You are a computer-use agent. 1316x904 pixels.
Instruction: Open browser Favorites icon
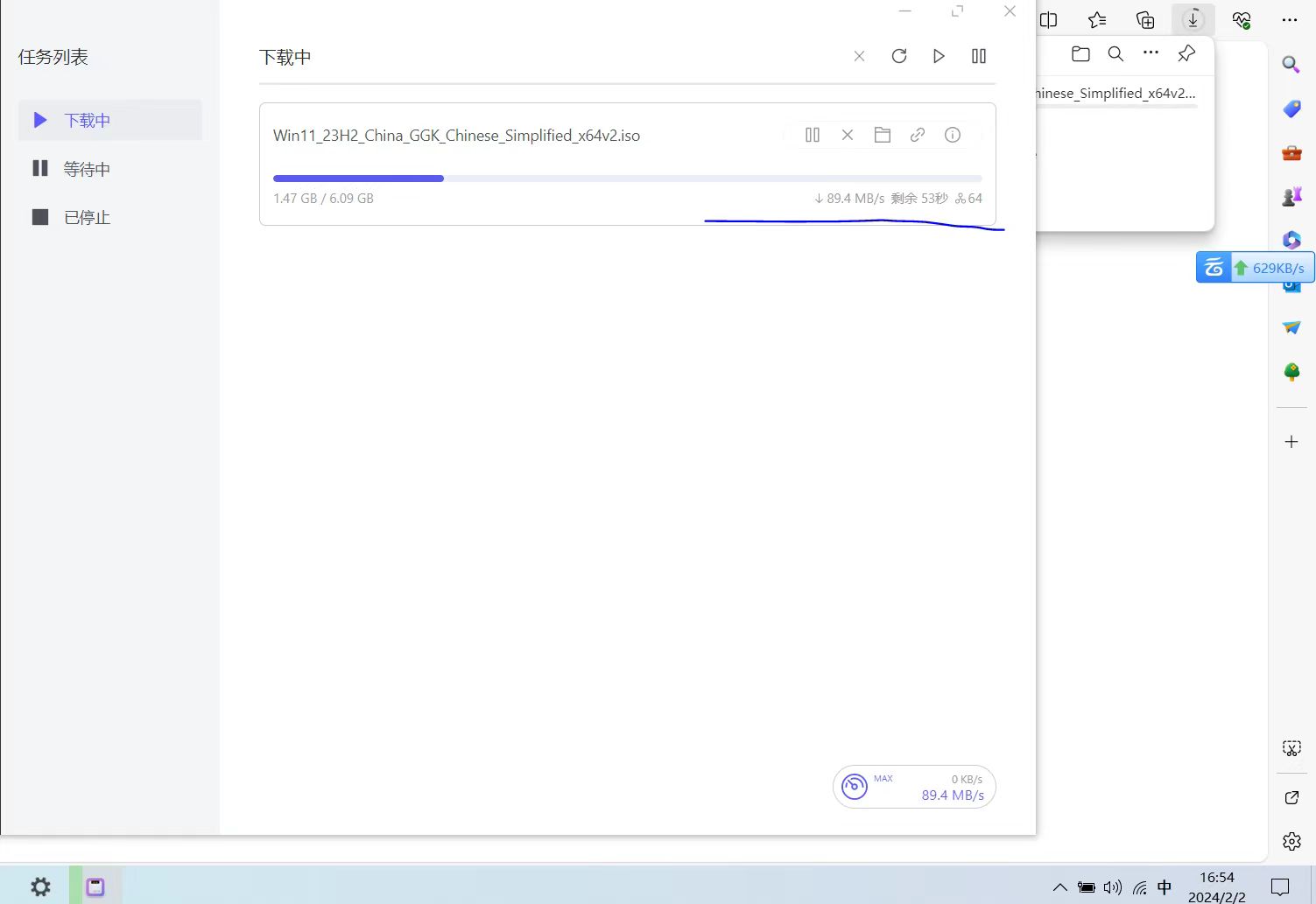click(1097, 19)
